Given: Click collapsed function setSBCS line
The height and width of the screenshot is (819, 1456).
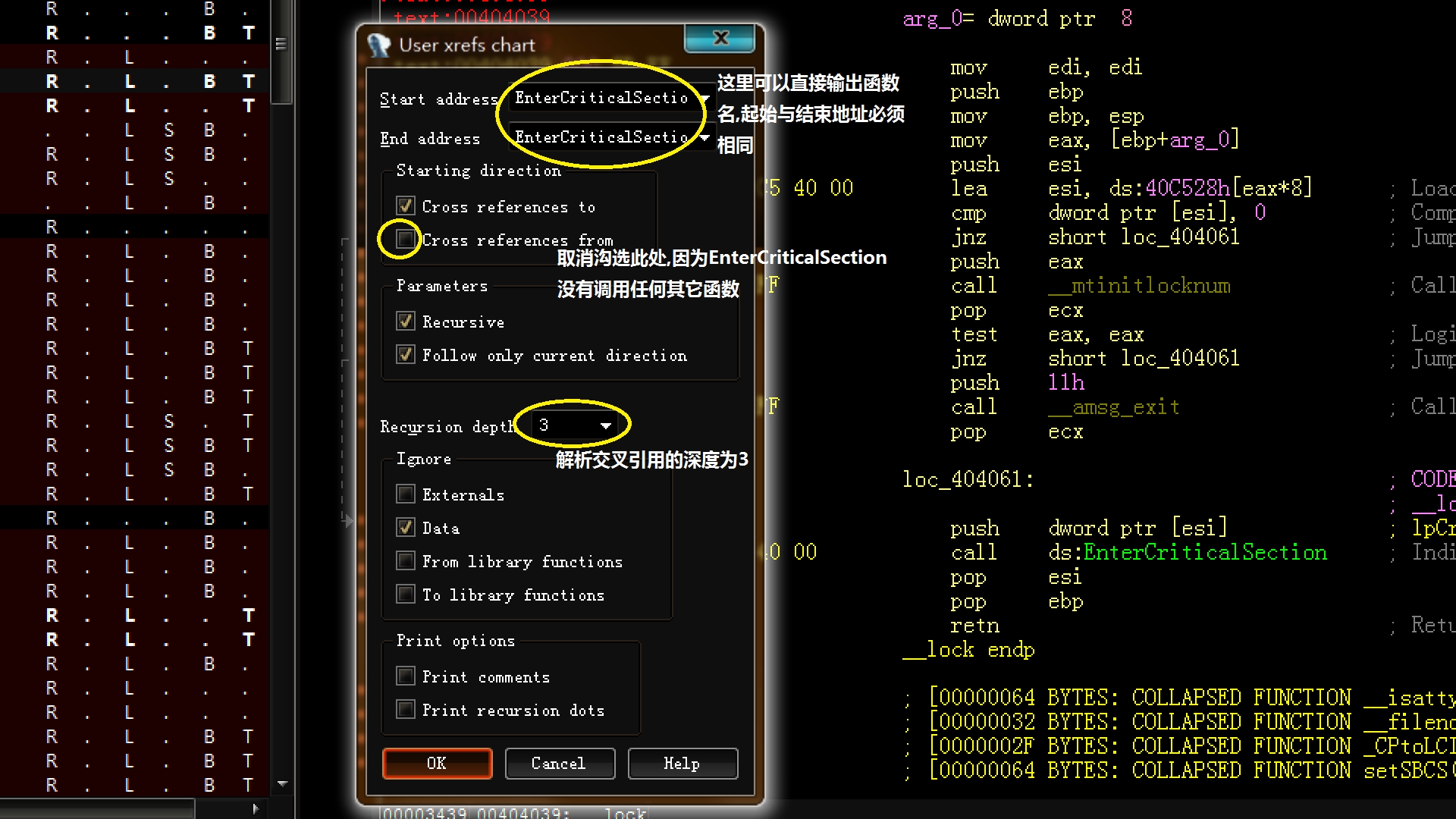Looking at the screenshot, I should [1179, 770].
